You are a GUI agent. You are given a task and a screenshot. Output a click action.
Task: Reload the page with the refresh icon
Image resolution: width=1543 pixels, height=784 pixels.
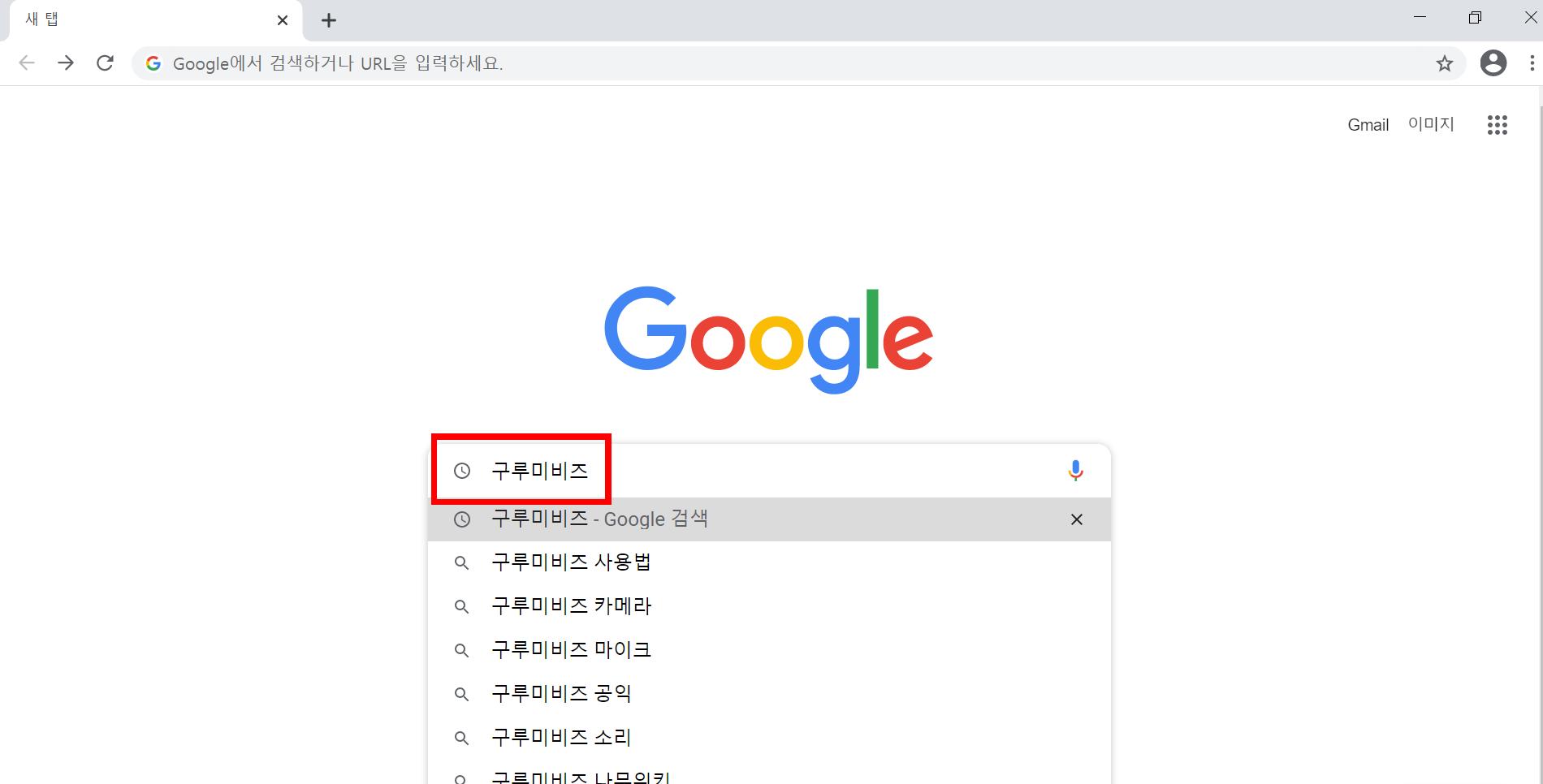pos(105,63)
